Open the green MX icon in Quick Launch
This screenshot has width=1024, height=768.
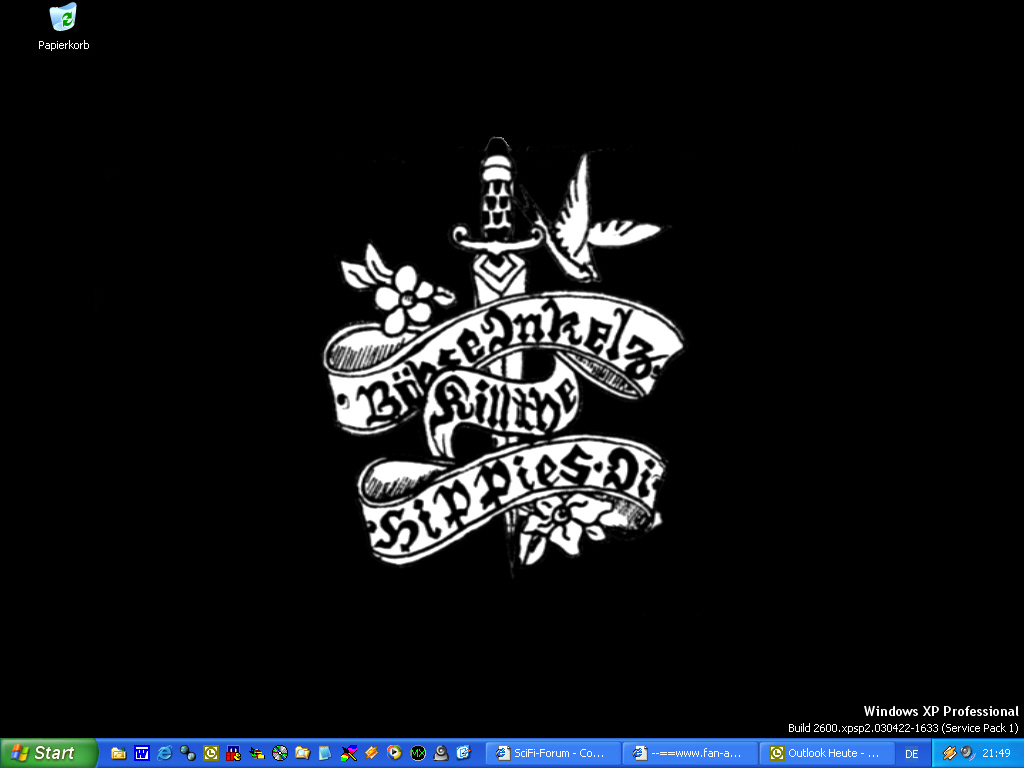pos(418,753)
